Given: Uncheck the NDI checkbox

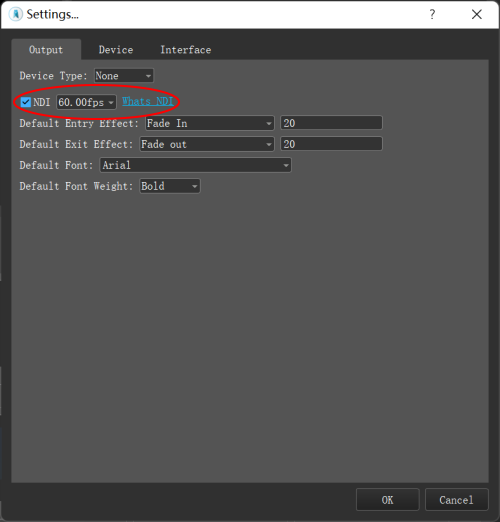Looking at the screenshot, I should coord(26,102).
